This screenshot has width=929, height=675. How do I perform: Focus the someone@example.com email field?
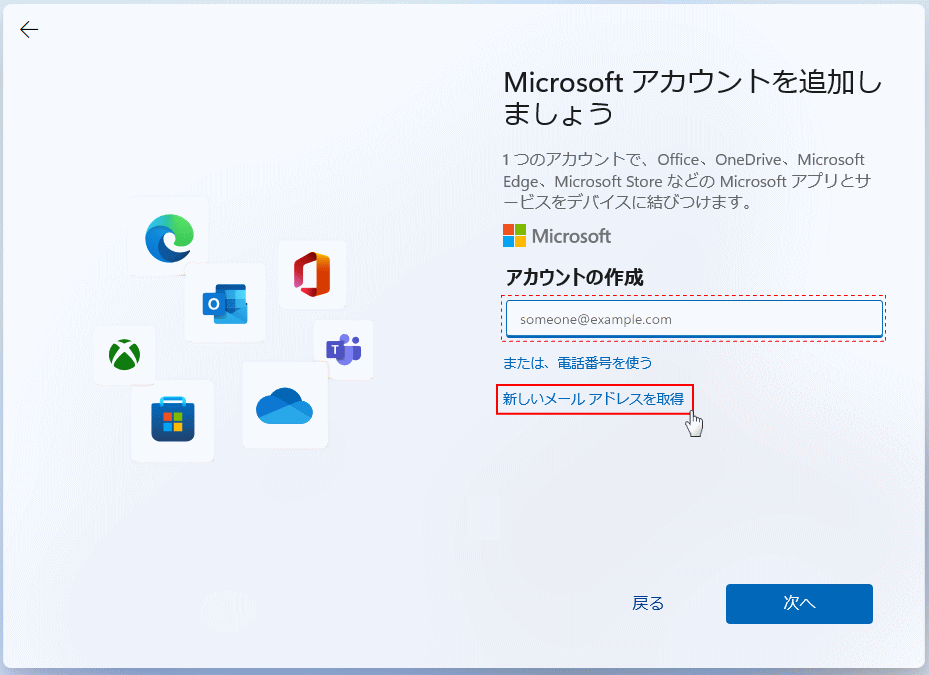tap(694, 320)
